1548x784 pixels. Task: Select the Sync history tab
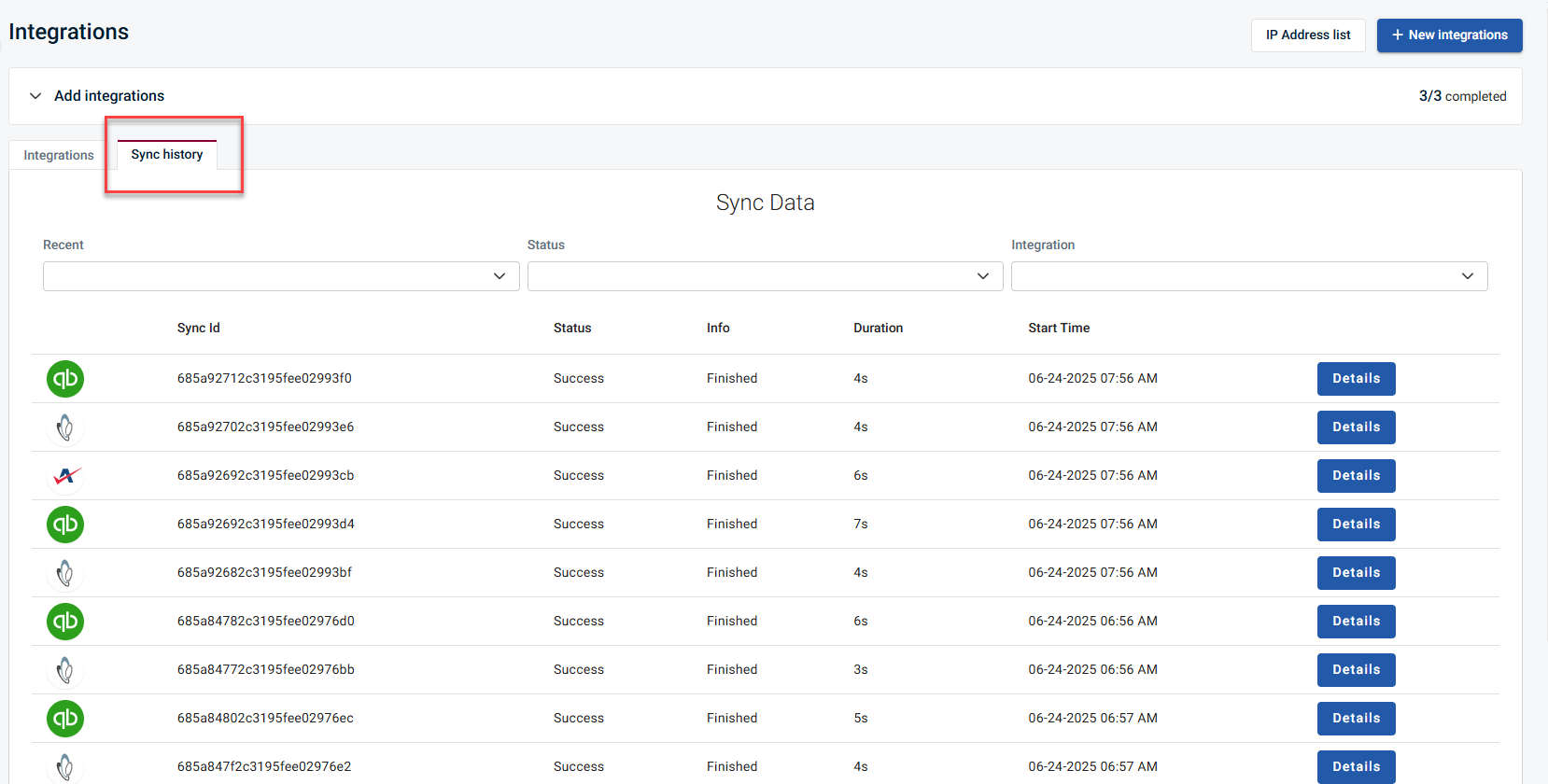click(167, 155)
